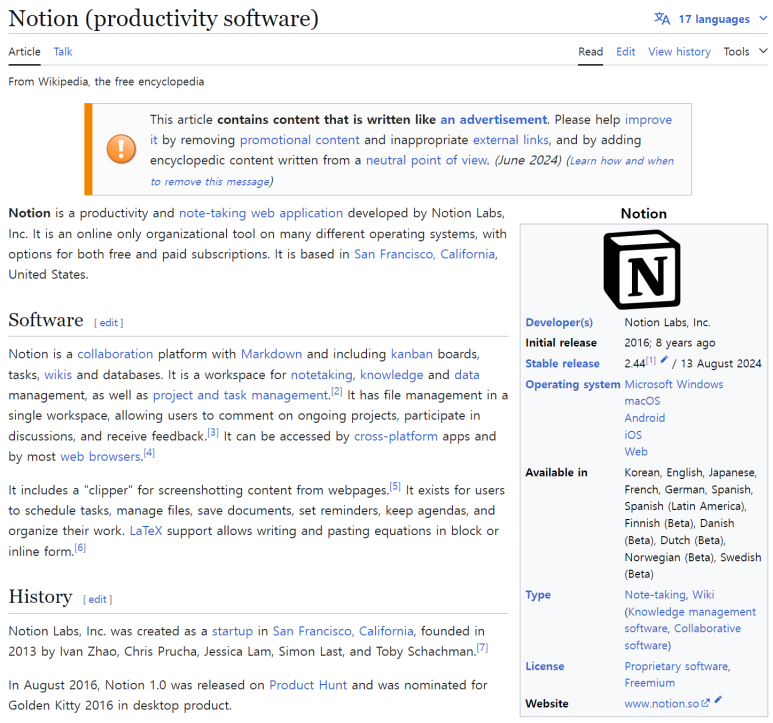This screenshot has width=773, height=723.
Task: Open the Type infobox label link
Action: pyautogui.click(x=538, y=595)
